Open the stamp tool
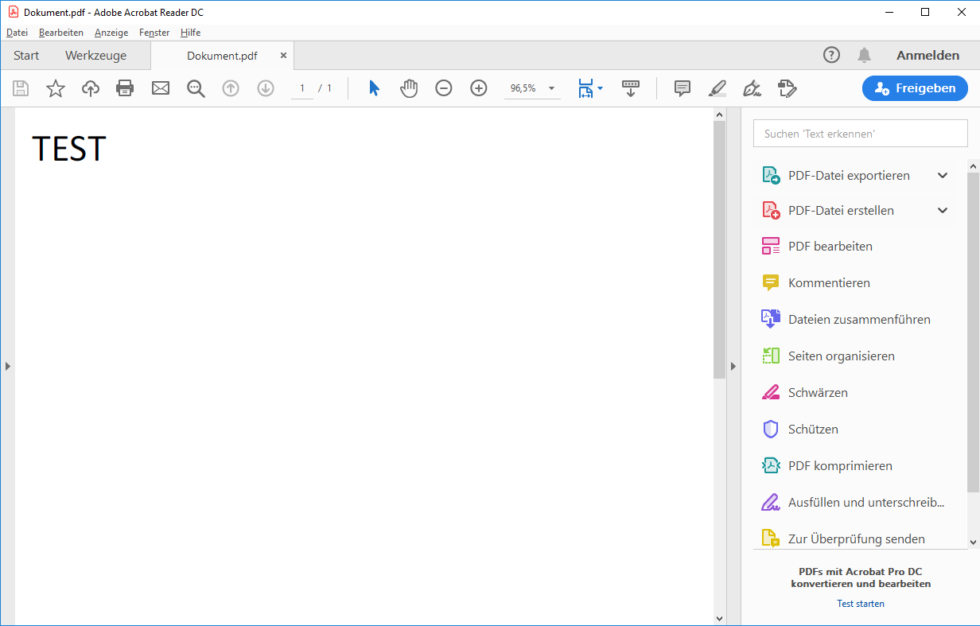The image size is (980, 626). pos(787,88)
